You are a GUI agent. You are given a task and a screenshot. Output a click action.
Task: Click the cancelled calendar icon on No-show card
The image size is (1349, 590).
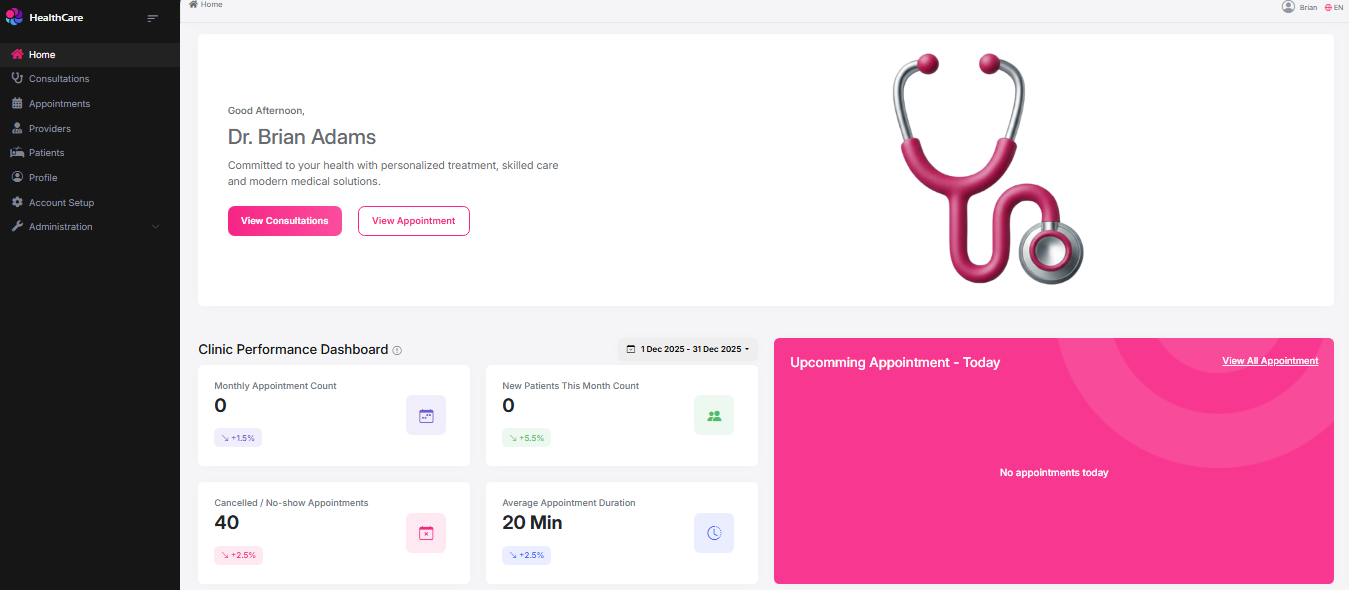click(426, 533)
